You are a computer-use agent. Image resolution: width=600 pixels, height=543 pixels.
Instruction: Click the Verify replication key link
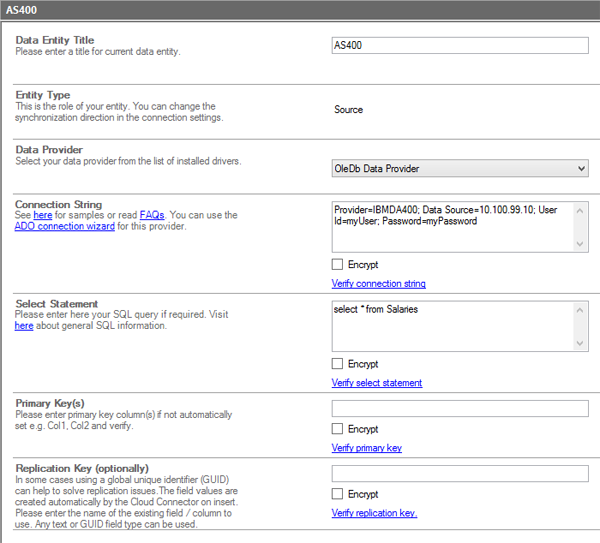point(374,513)
